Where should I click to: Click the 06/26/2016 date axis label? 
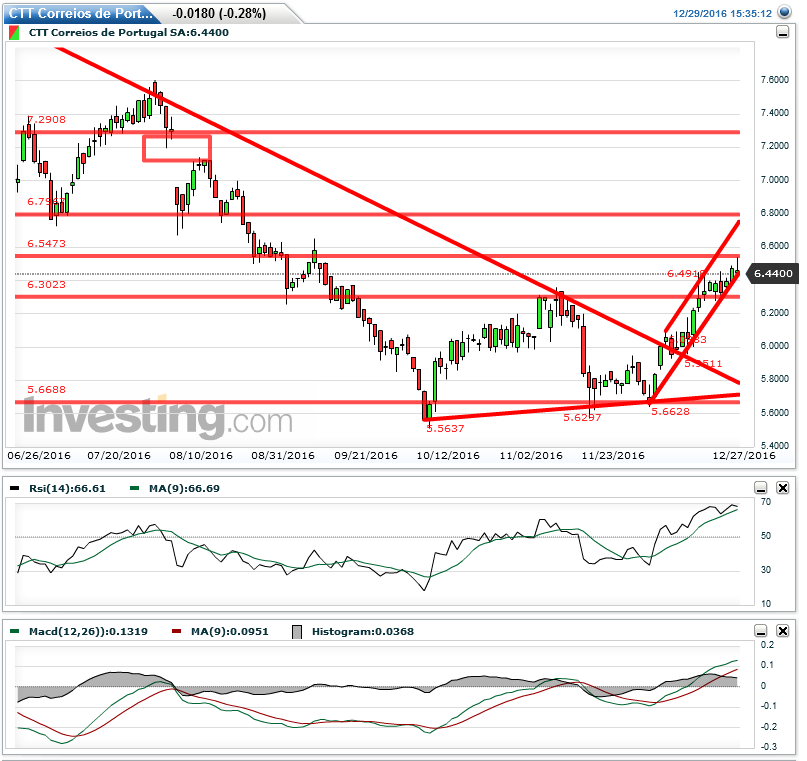coord(39,455)
